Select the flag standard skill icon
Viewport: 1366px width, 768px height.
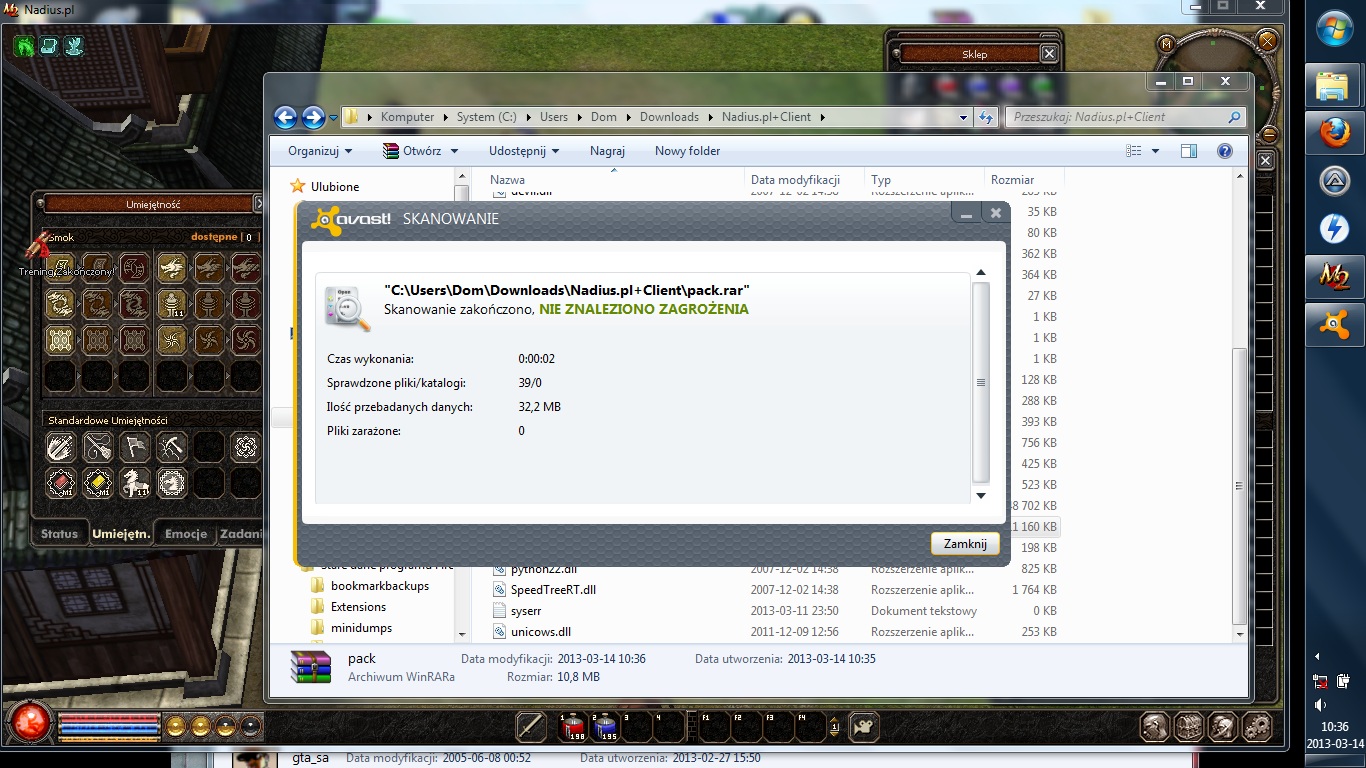[135, 446]
